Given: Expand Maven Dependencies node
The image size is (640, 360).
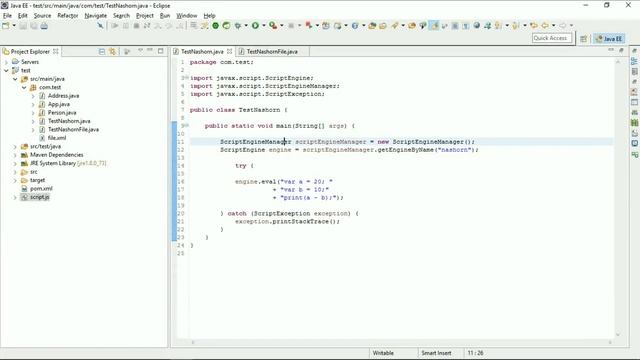Looking at the screenshot, I should (x=15, y=155).
